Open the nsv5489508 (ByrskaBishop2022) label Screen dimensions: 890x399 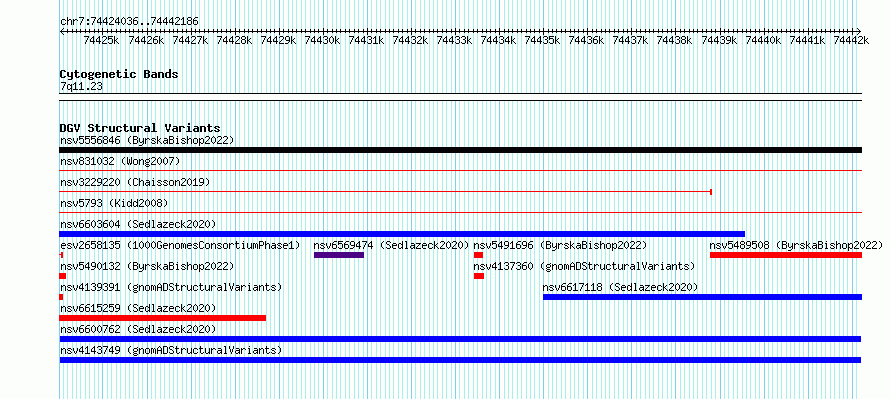796,245
